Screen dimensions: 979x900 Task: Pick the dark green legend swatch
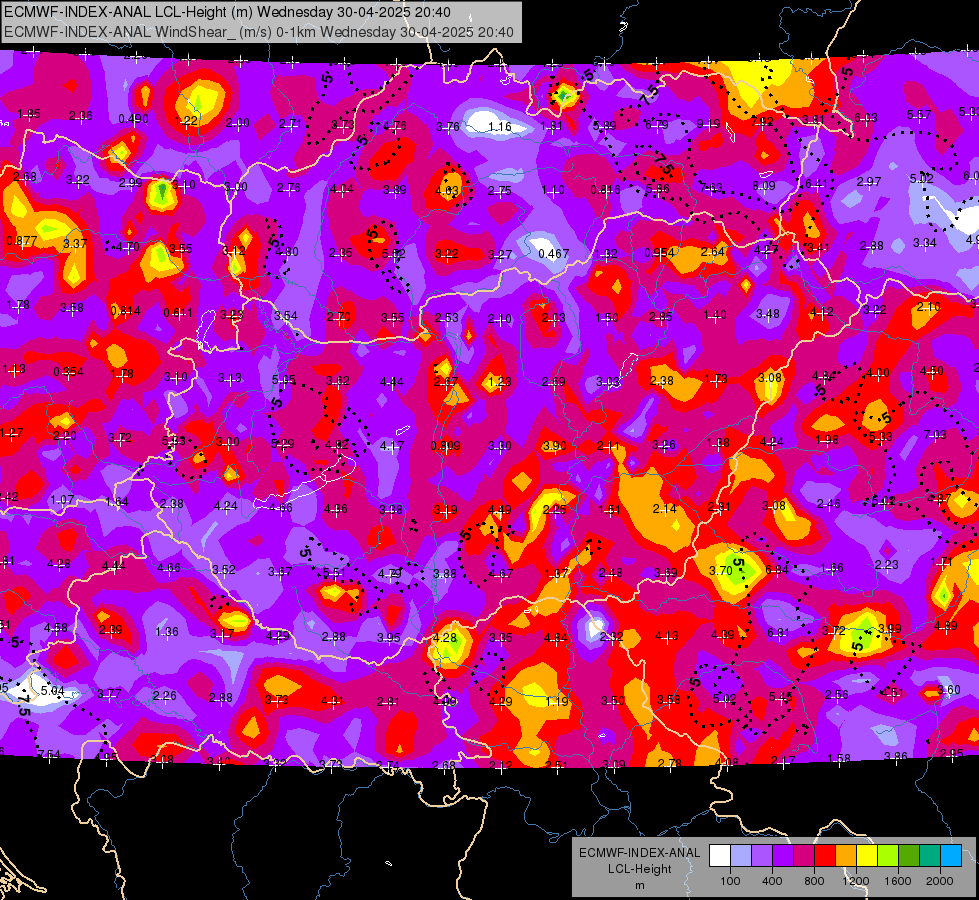909,855
